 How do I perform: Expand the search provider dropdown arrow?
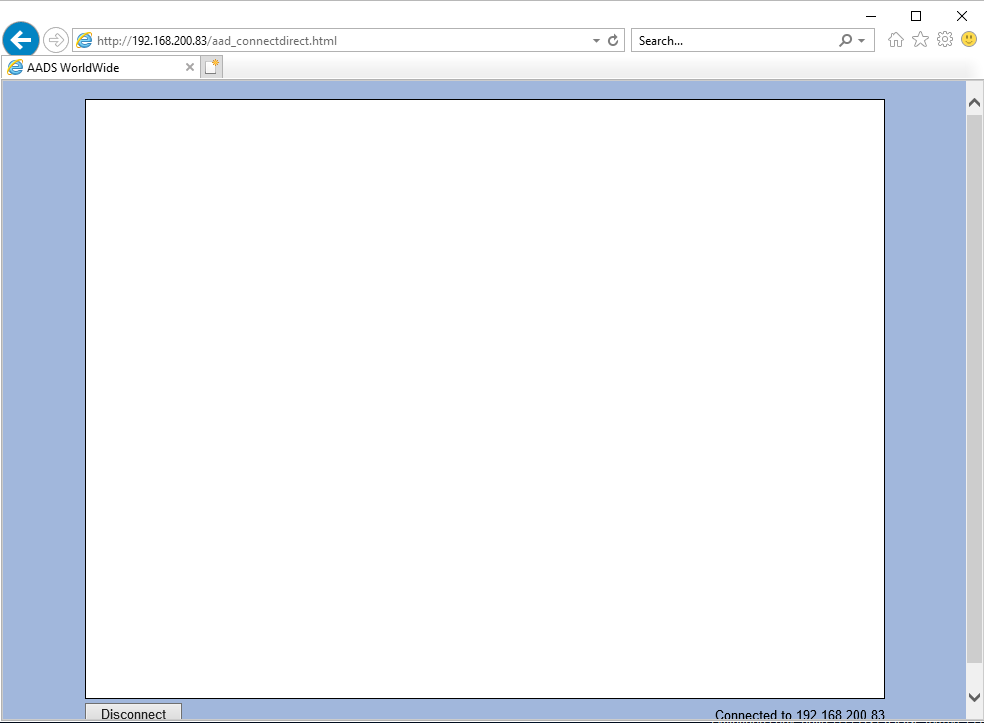862,41
